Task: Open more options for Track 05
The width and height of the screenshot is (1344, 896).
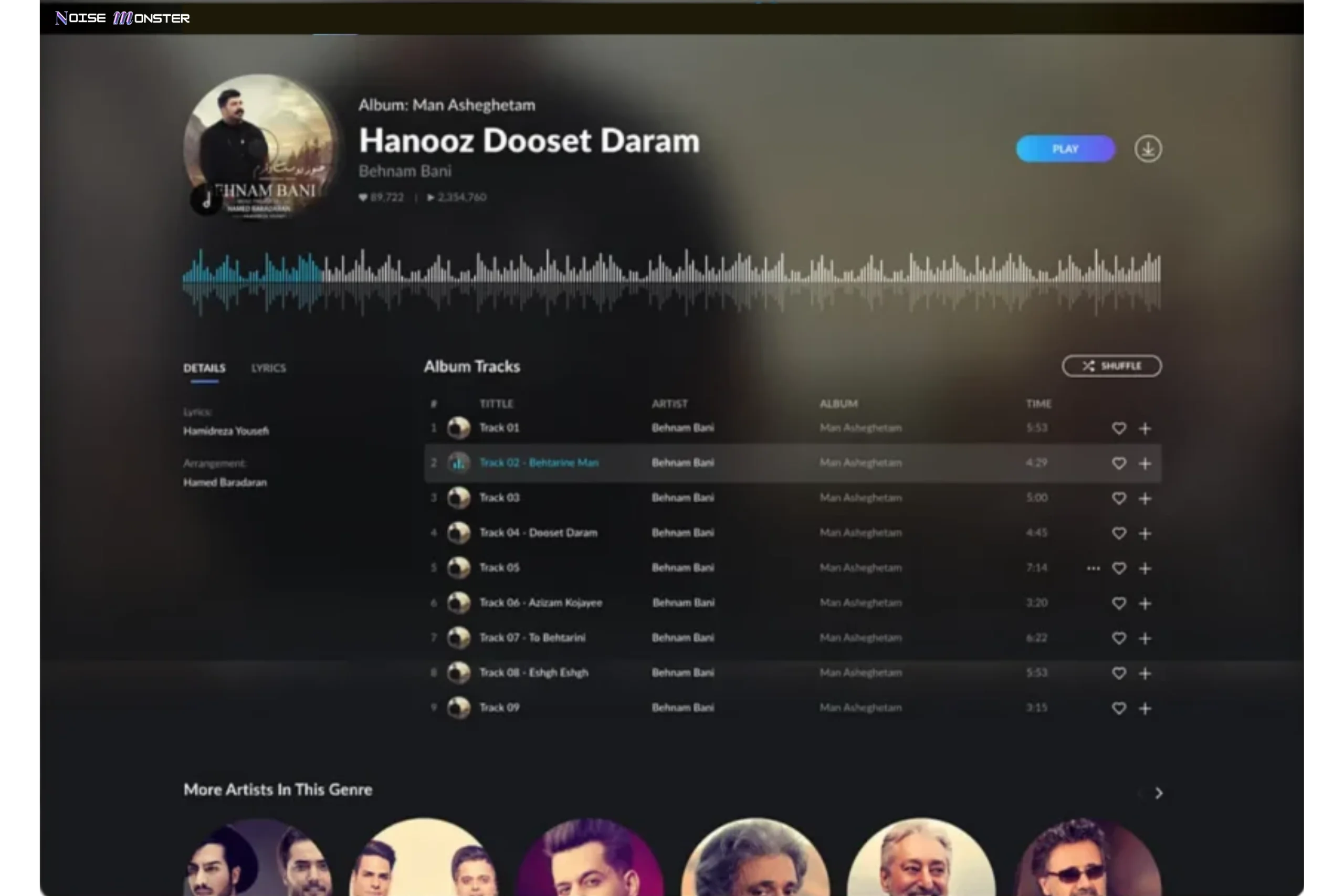Action: [1093, 568]
